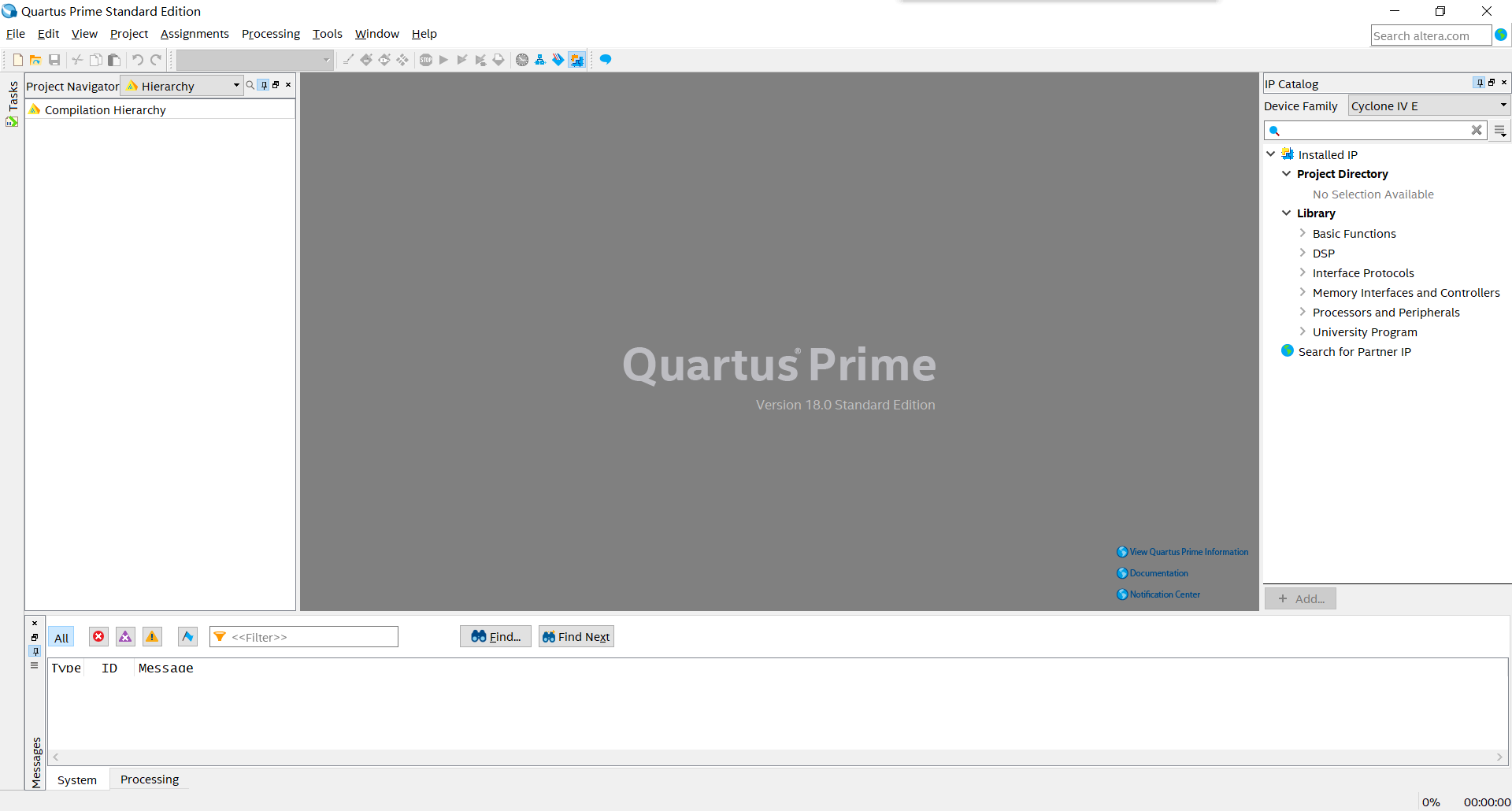Screen dimensions: 1512x811
Task: Collapse the Installed IP tree node
Action: point(1271,154)
